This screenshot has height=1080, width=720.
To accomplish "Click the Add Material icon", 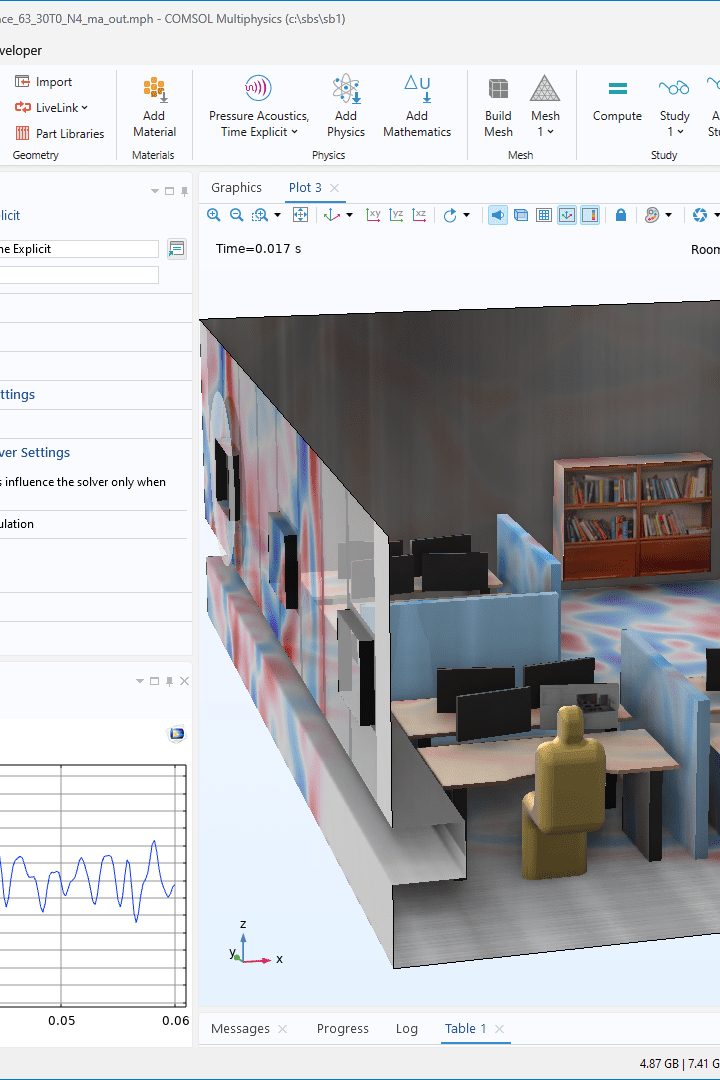I will click(154, 107).
